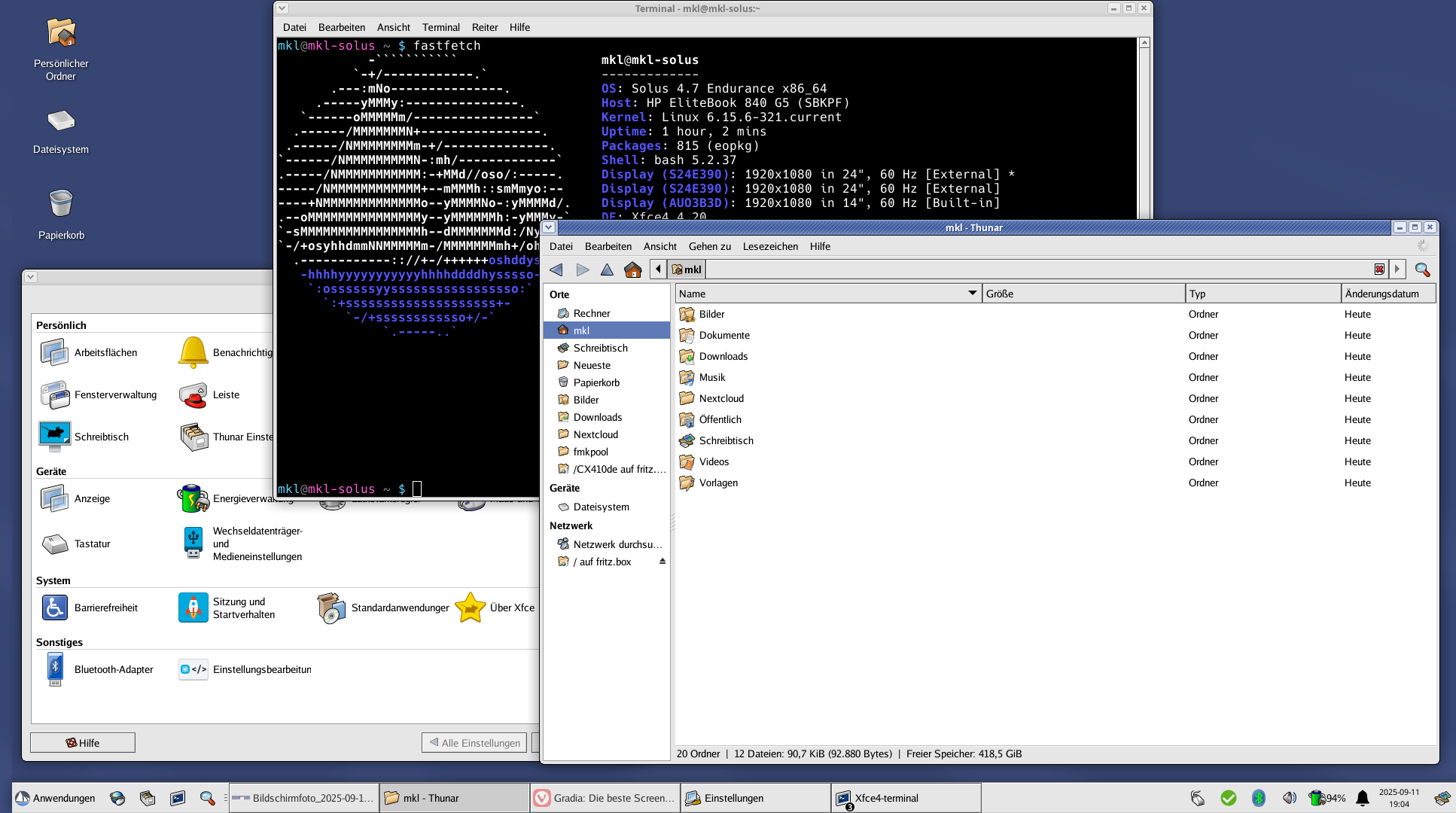This screenshot has width=1456, height=813.
Task: Select Schreibtisch in Thunar sidebar
Action: [607, 348]
